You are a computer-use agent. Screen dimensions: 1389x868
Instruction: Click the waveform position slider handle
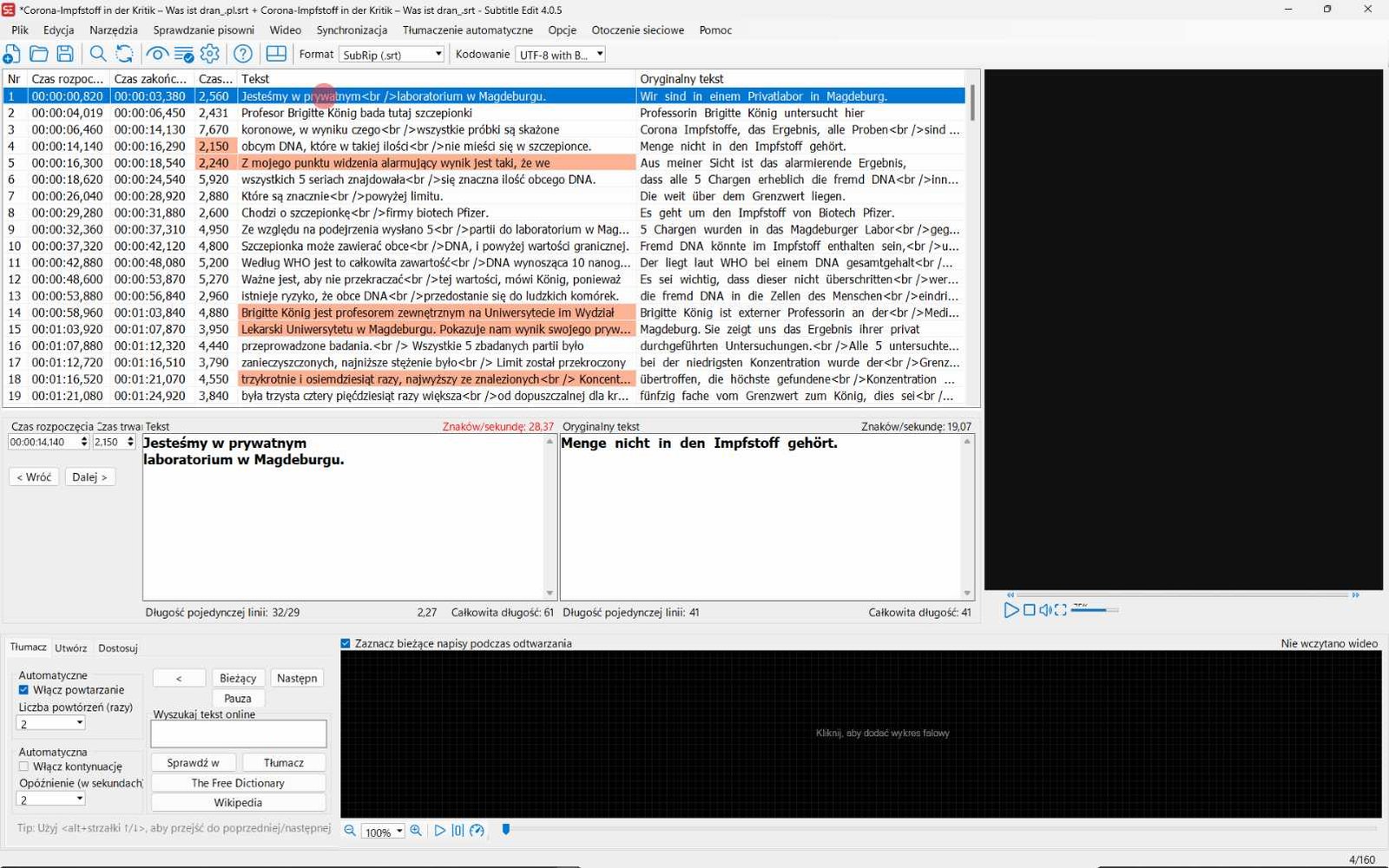pos(506,830)
